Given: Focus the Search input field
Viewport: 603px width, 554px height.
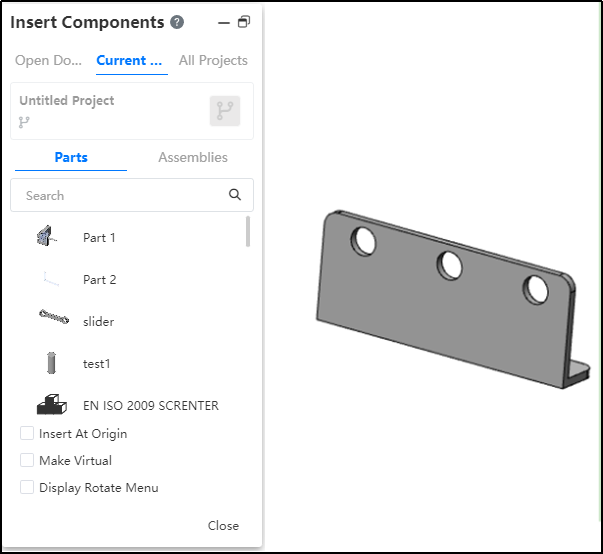Looking at the screenshot, I should (x=132, y=195).
